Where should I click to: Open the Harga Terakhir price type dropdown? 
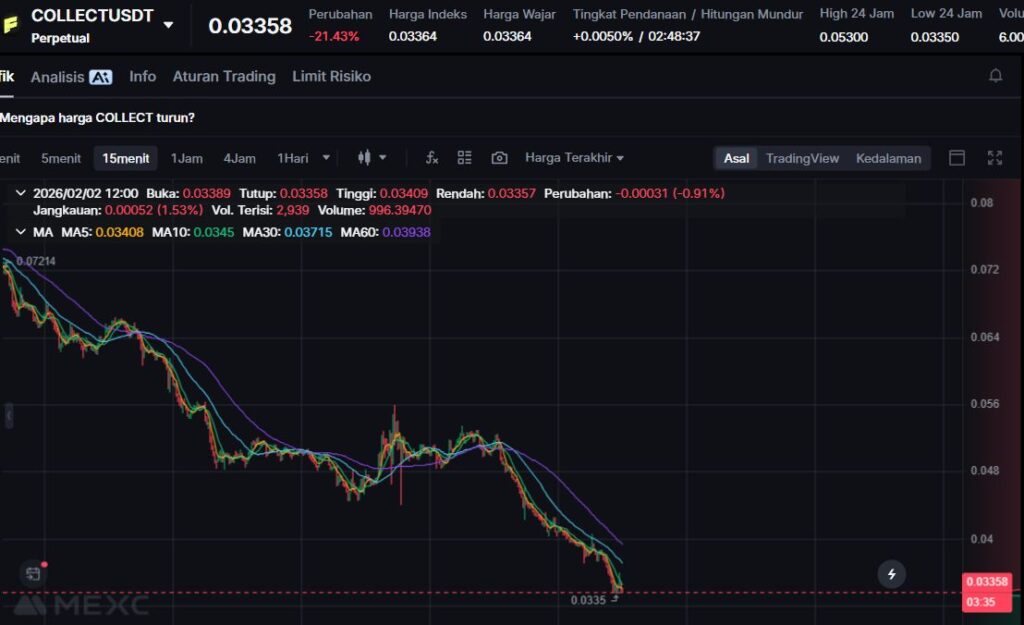coord(574,158)
